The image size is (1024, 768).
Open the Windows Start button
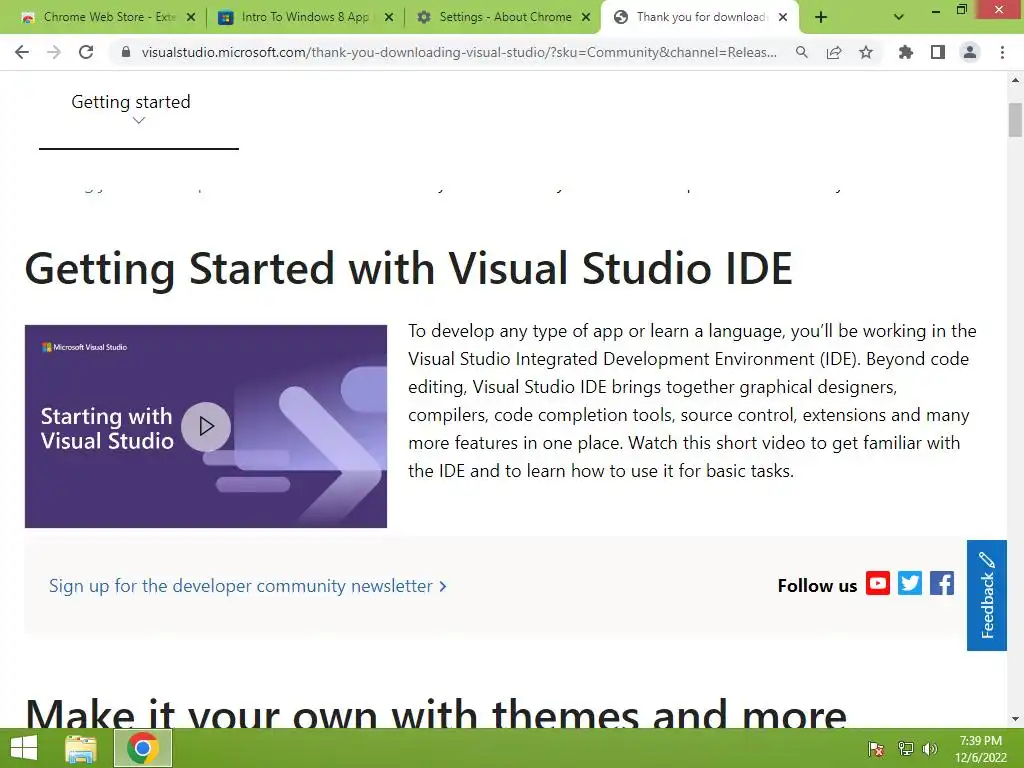coord(24,748)
